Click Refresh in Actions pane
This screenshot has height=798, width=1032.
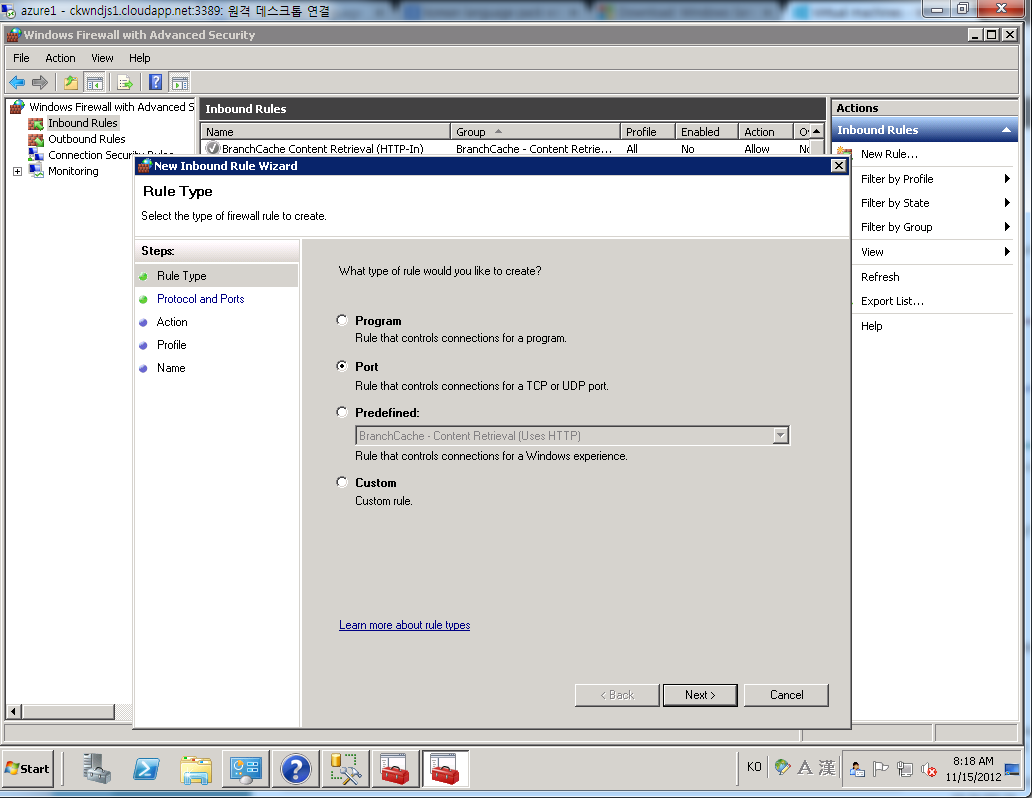pyautogui.click(x=880, y=277)
